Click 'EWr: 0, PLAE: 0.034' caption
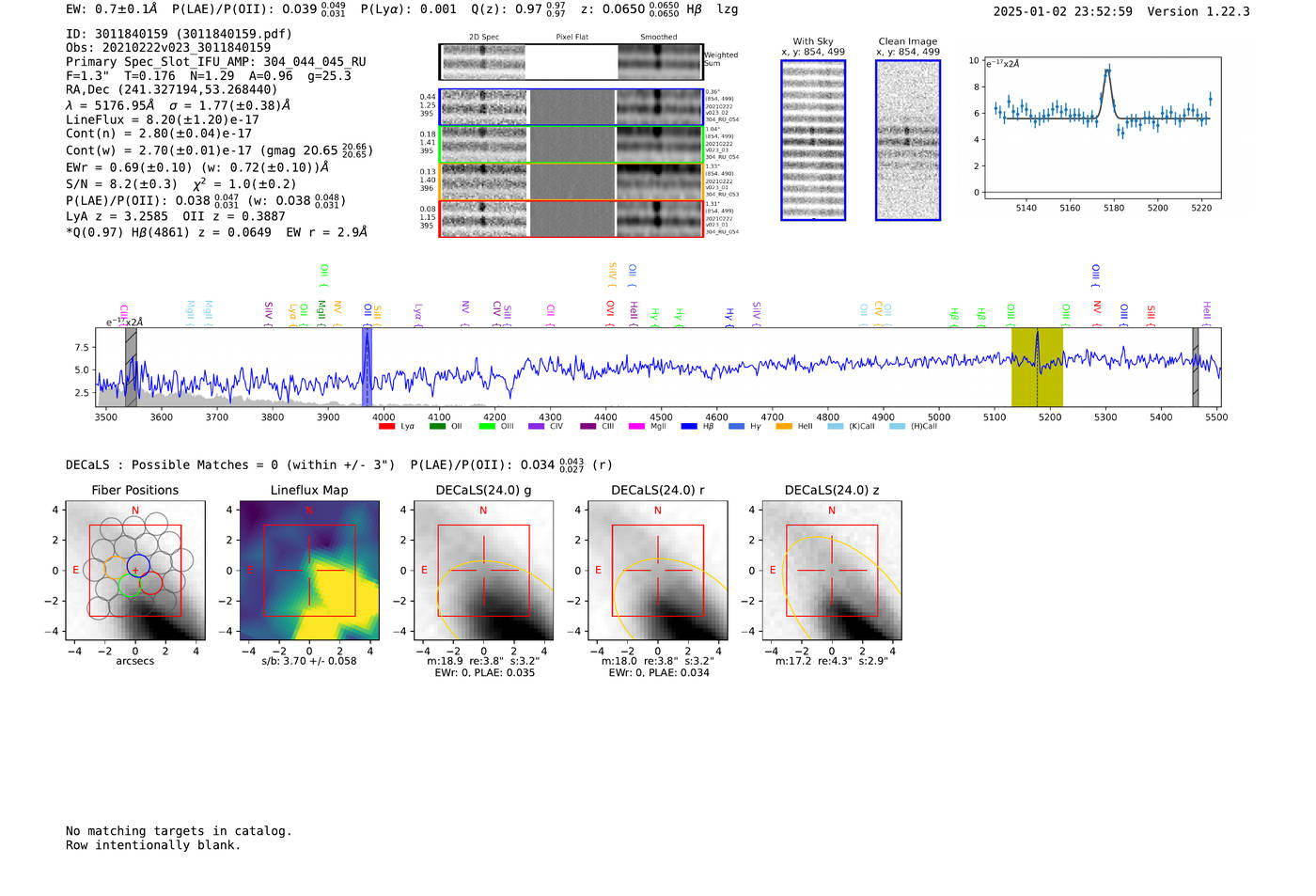This screenshot has height=896, width=1316. [658, 673]
